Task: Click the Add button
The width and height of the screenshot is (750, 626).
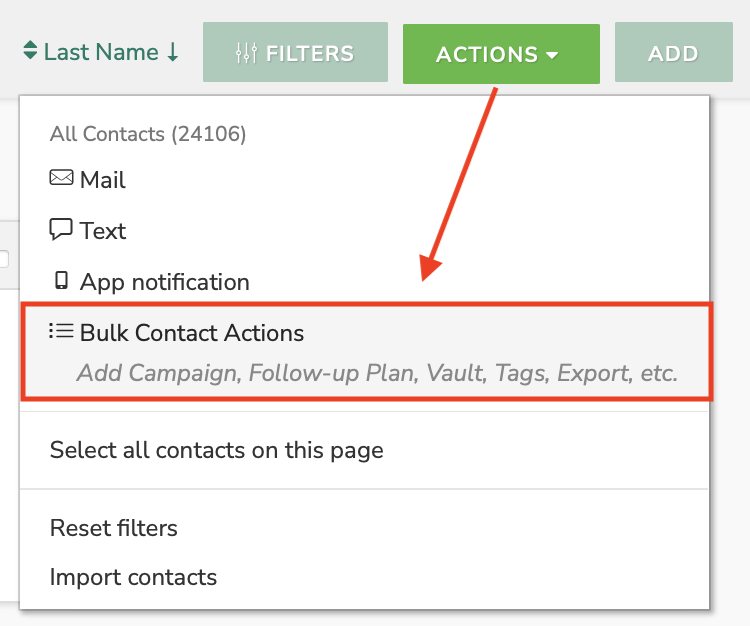Action: pos(673,52)
